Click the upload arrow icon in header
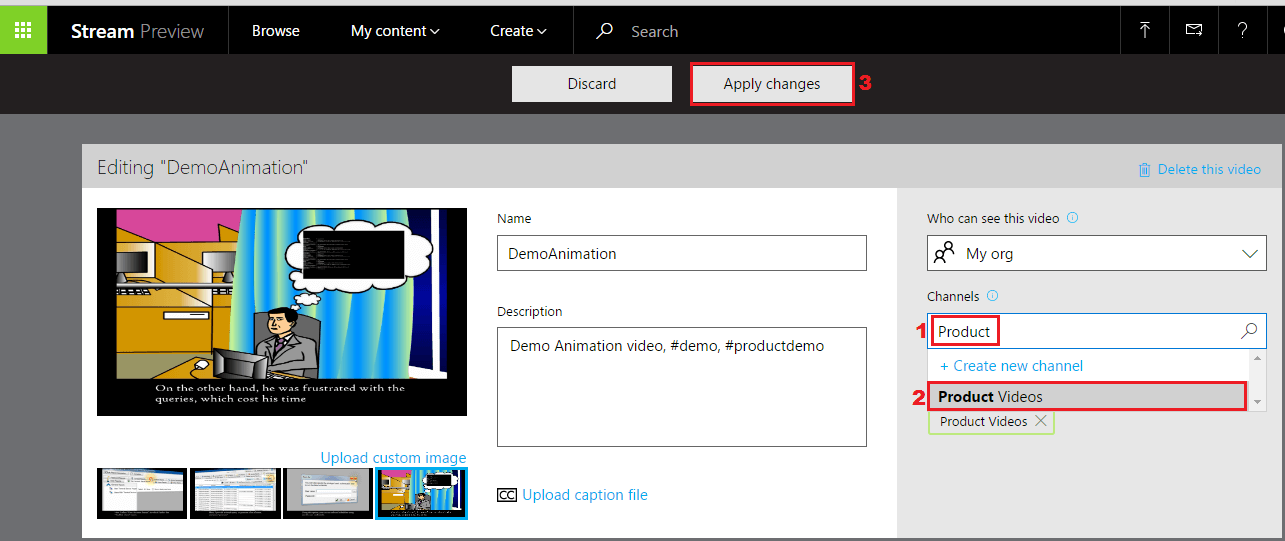The width and height of the screenshot is (1285, 541). (x=1145, y=30)
